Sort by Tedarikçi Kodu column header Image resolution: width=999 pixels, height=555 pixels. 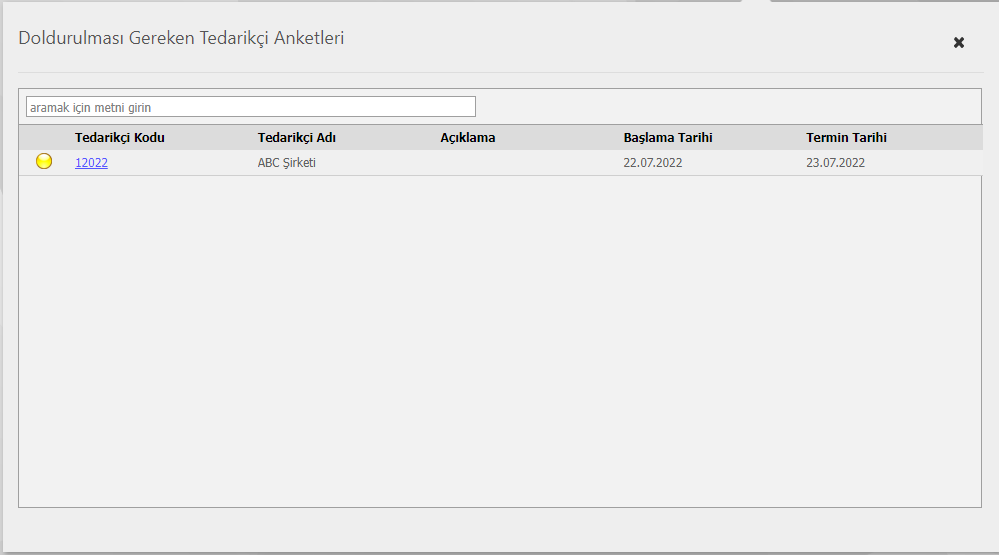pyautogui.click(x=120, y=138)
